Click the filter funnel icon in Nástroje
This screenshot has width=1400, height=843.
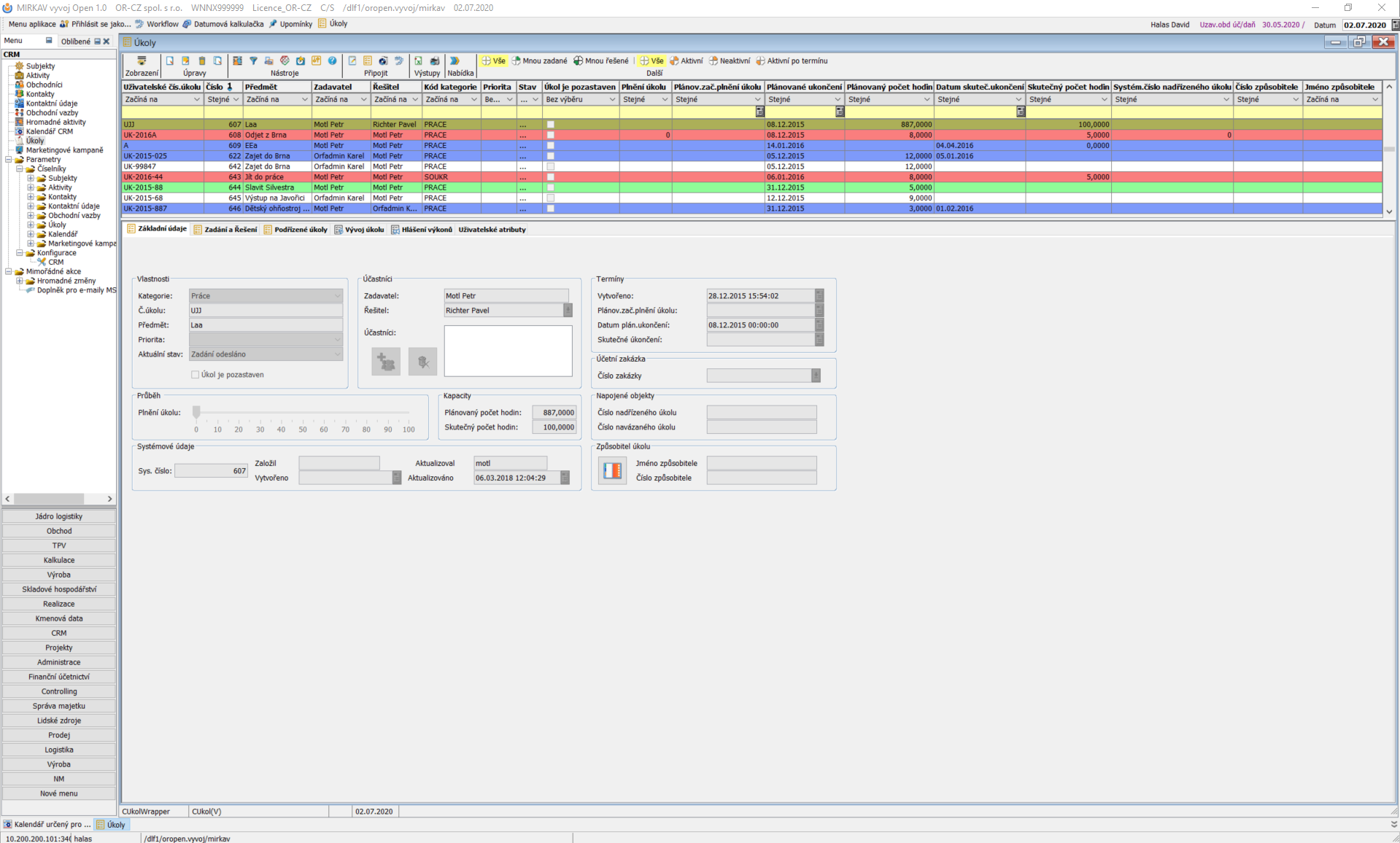point(253,61)
